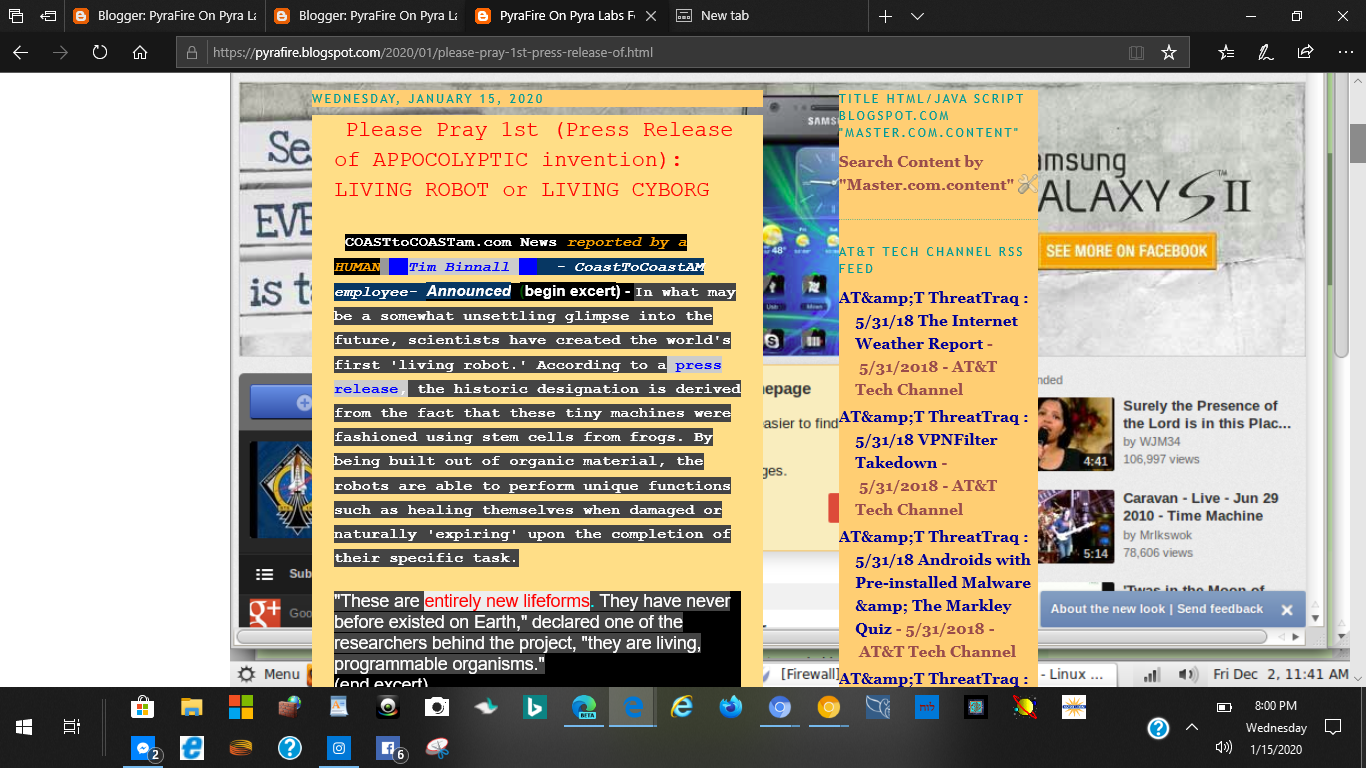Open the Please Pray 1st post title

click(533, 159)
